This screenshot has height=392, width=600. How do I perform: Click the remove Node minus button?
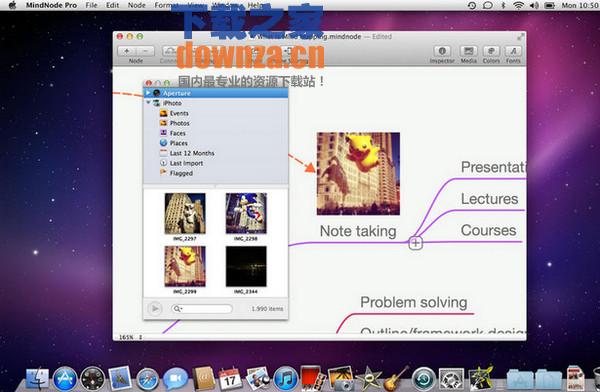pyautogui.click(x=145, y=51)
